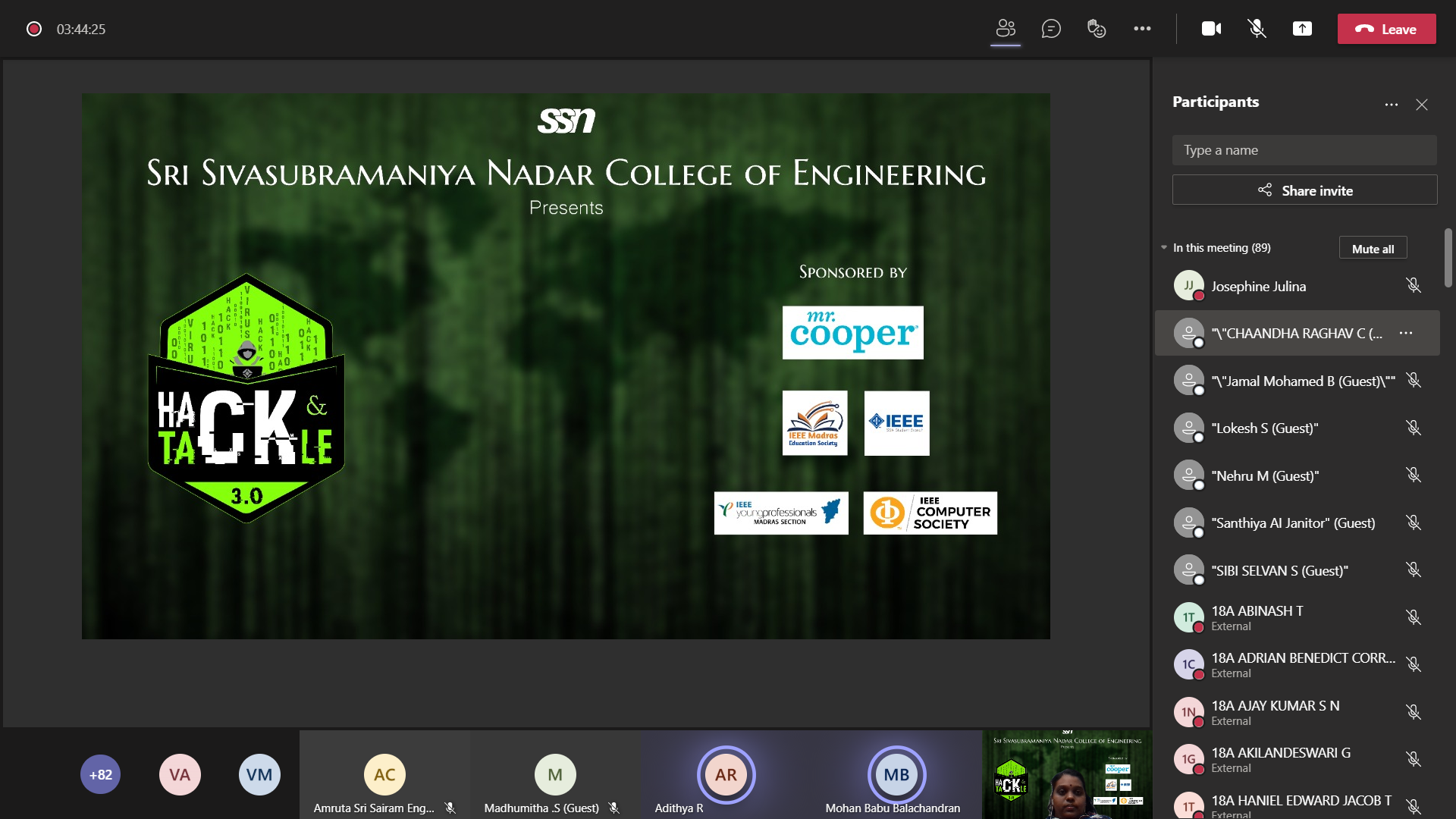Viewport: 1456px width, 819px height.
Task: Select CHAANDHA RAGHAV C participant avatar
Action: pyautogui.click(x=1189, y=334)
